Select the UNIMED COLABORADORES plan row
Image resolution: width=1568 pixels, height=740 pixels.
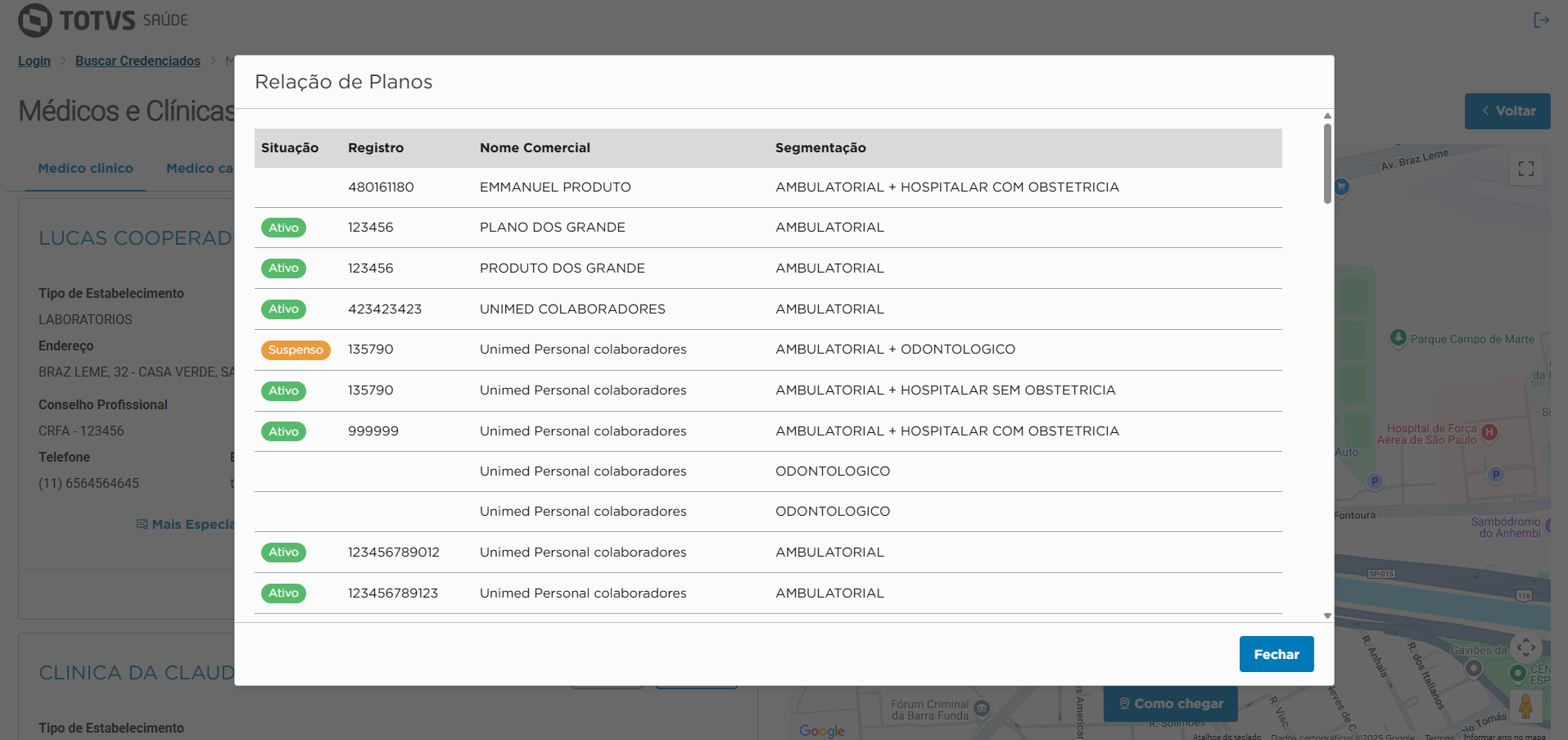[x=572, y=309]
